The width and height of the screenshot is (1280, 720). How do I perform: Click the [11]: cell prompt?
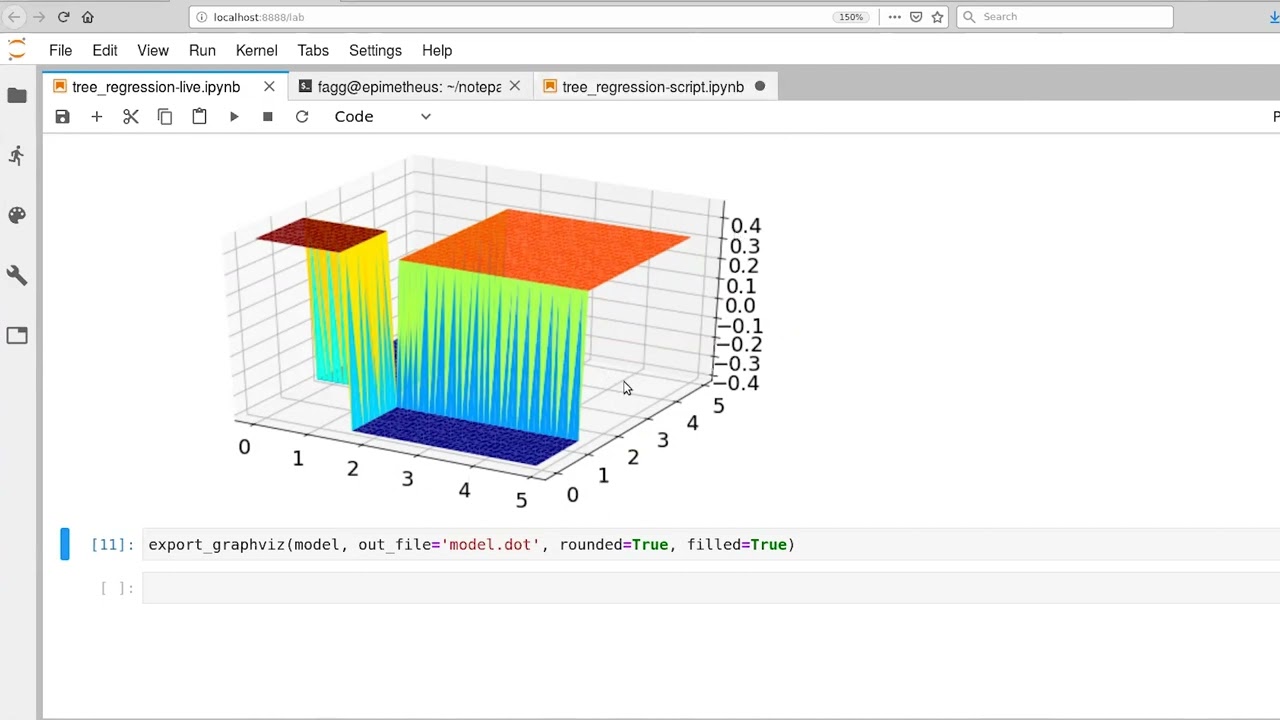pyautogui.click(x=112, y=545)
